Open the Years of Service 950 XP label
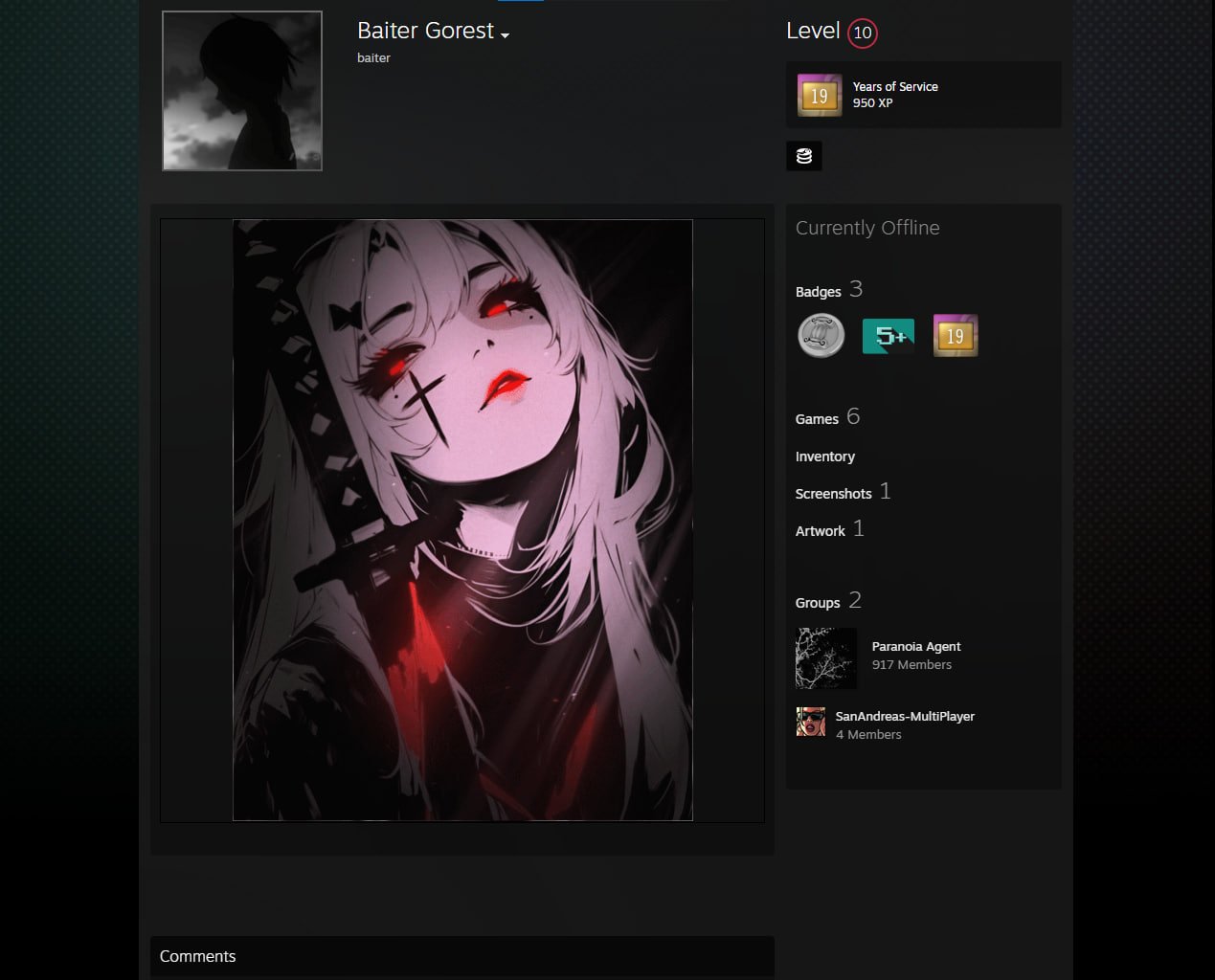This screenshot has height=980, width=1215. pos(895,94)
